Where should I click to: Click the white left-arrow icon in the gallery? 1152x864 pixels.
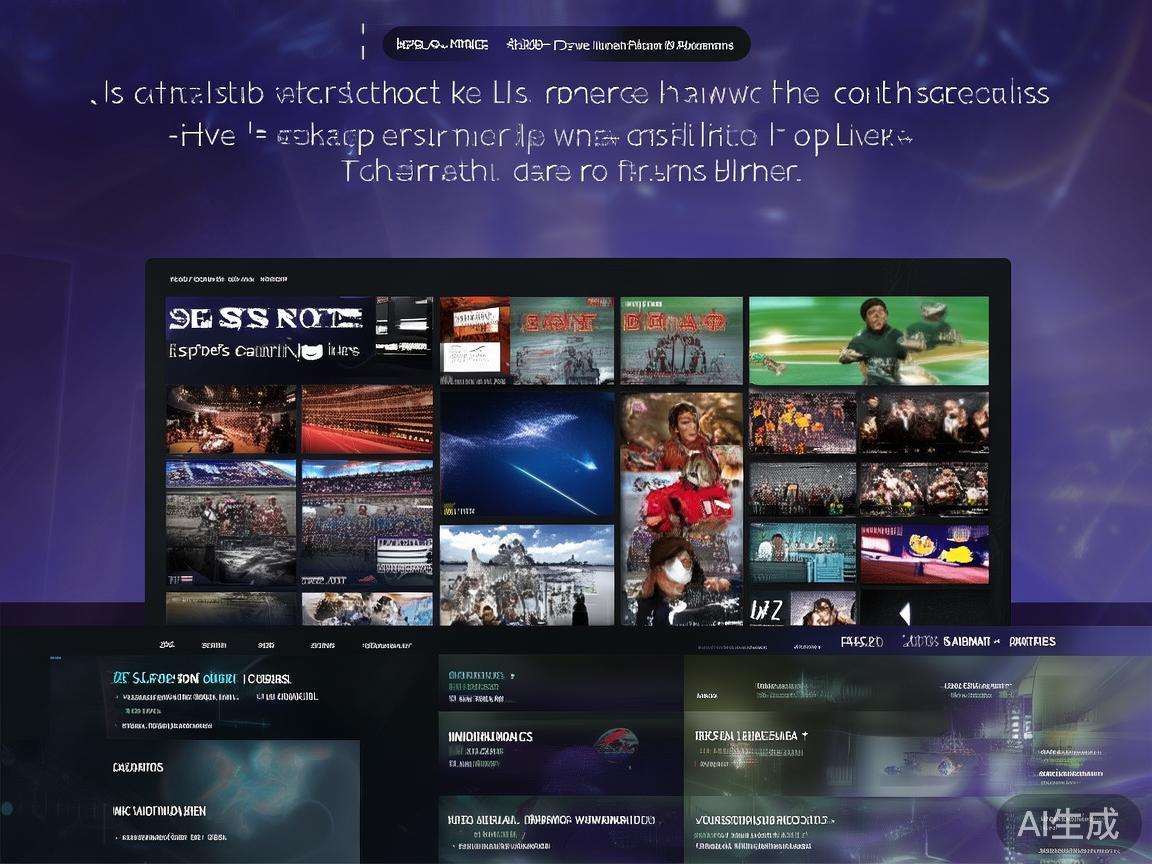pyautogui.click(x=904, y=613)
